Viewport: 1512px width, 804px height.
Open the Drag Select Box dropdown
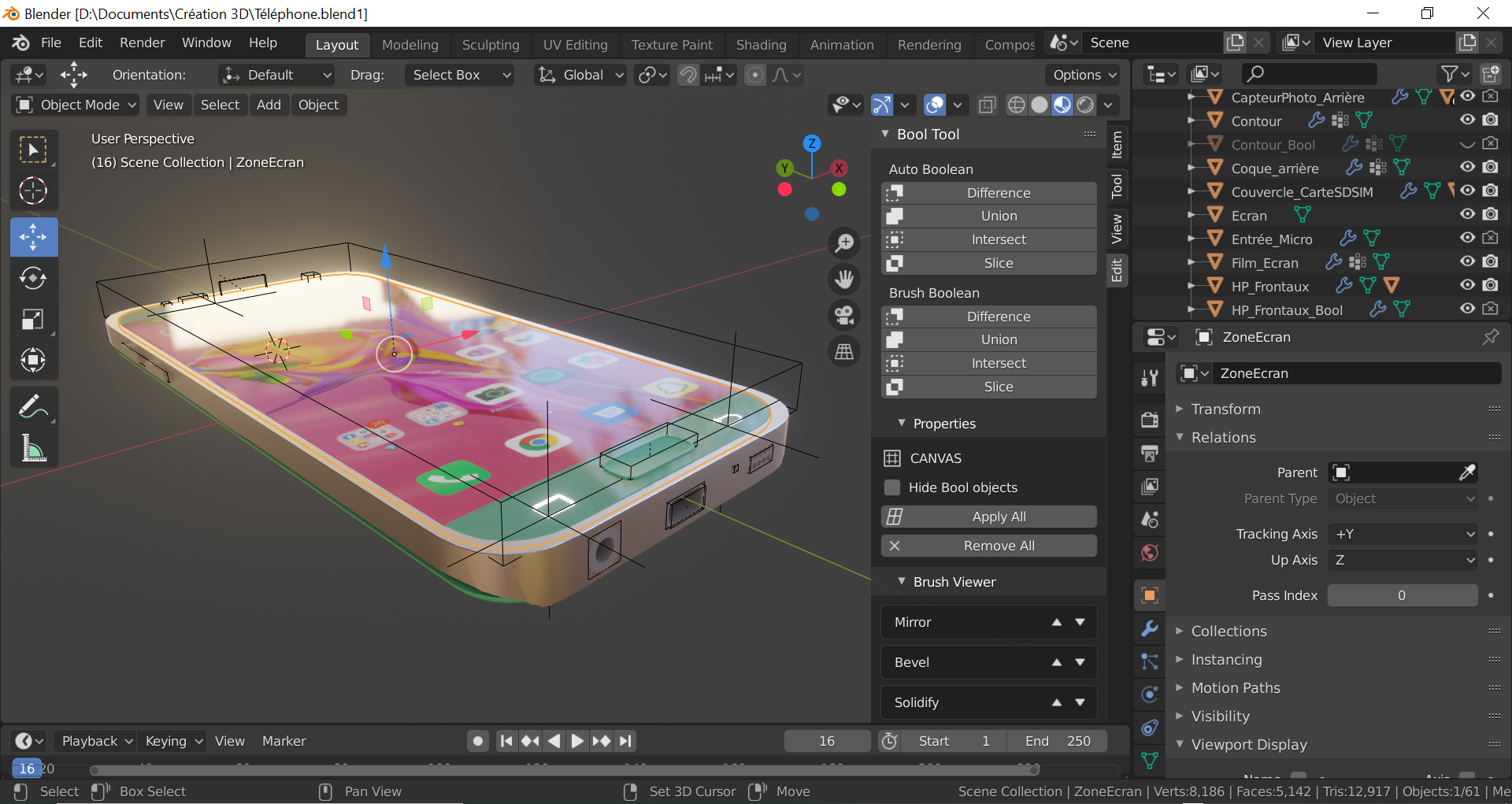tap(460, 75)
